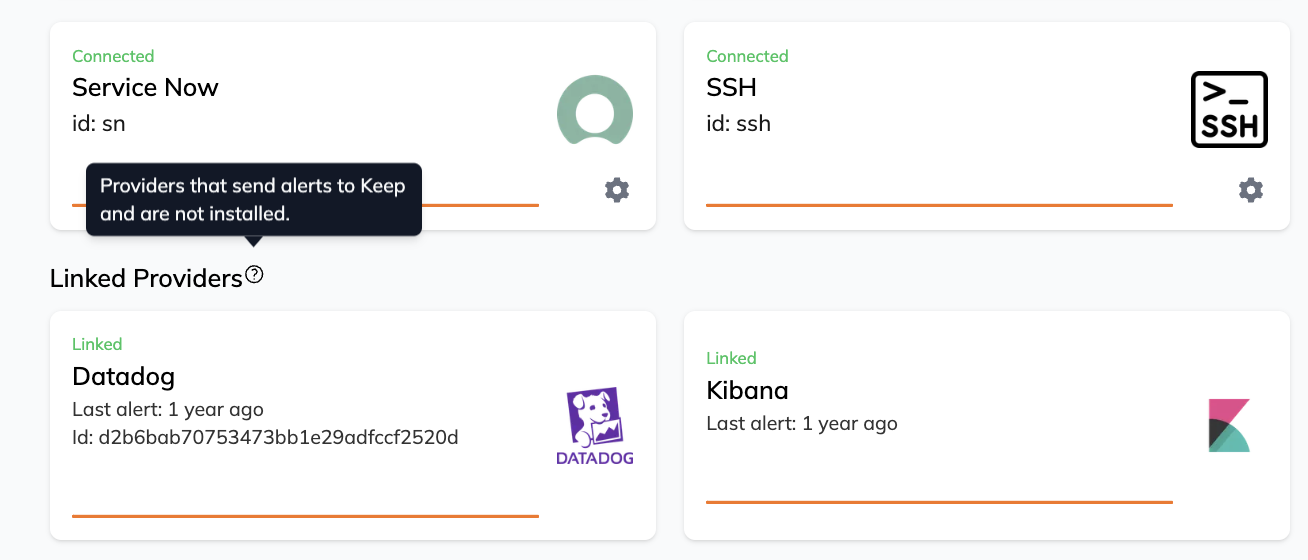Click the Datadog Id text
Viewport: 1308px width, 560px height.
[265, 437]
